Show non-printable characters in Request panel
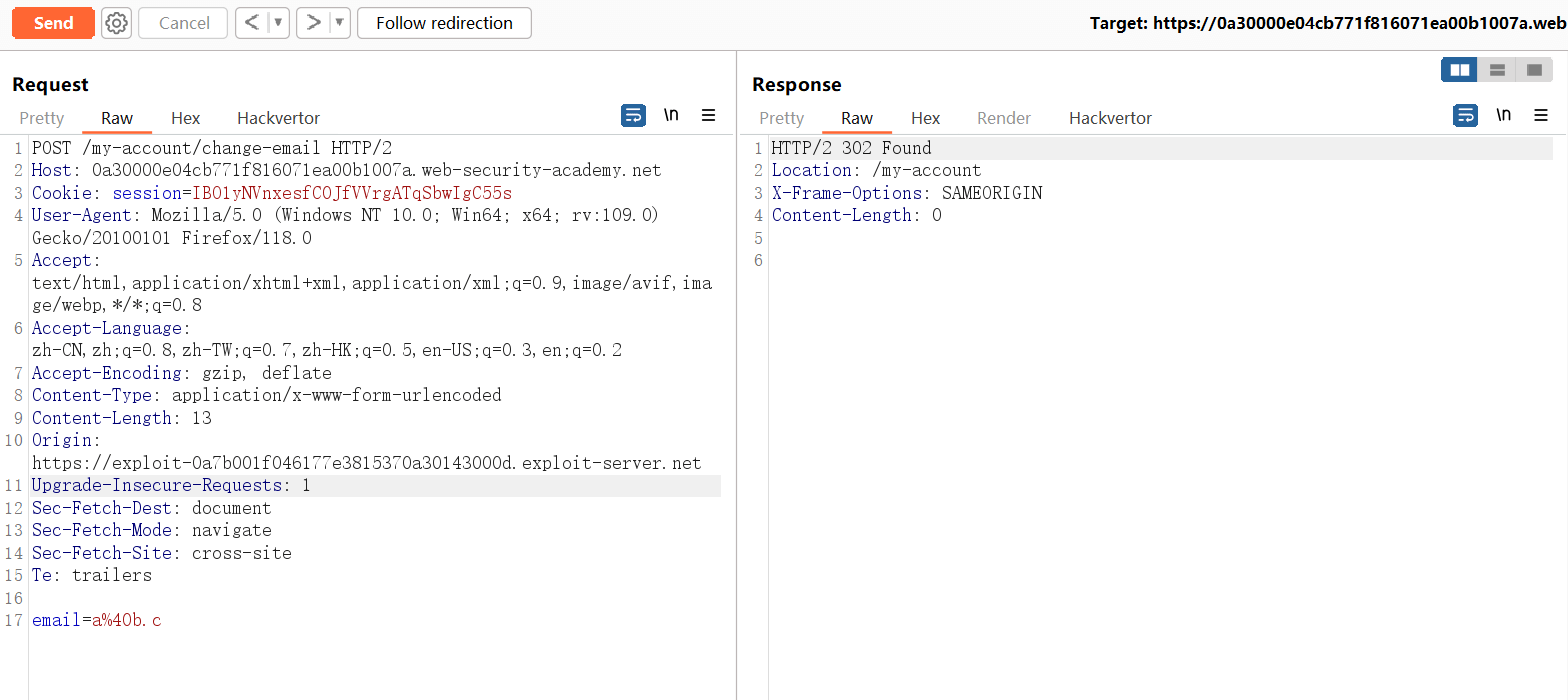This screenshot has height=700, width=1568. [671, 116]
